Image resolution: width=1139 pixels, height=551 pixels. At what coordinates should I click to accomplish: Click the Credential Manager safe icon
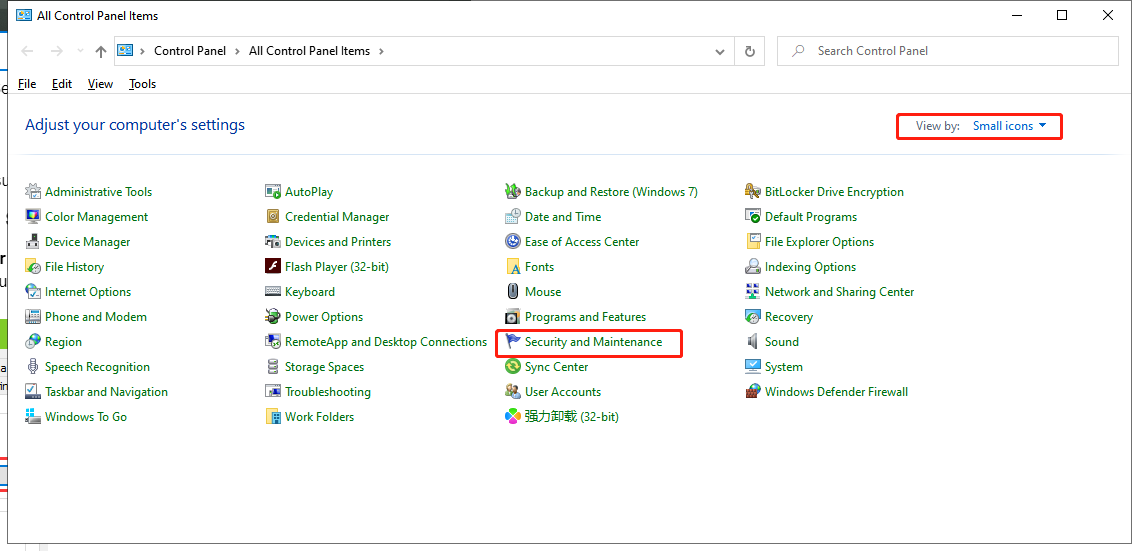coord(273,216)
